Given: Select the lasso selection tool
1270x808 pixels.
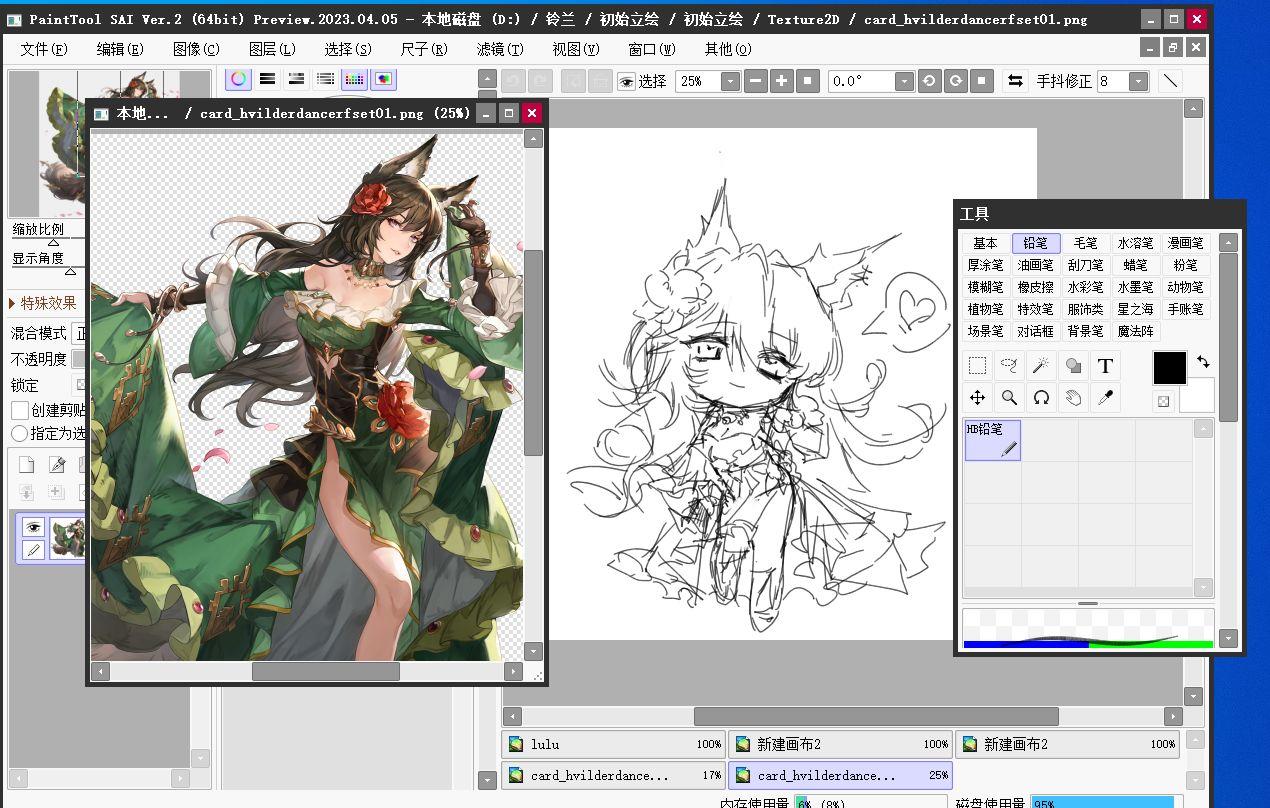Looking at the screenshot, I should [1009, 366].
